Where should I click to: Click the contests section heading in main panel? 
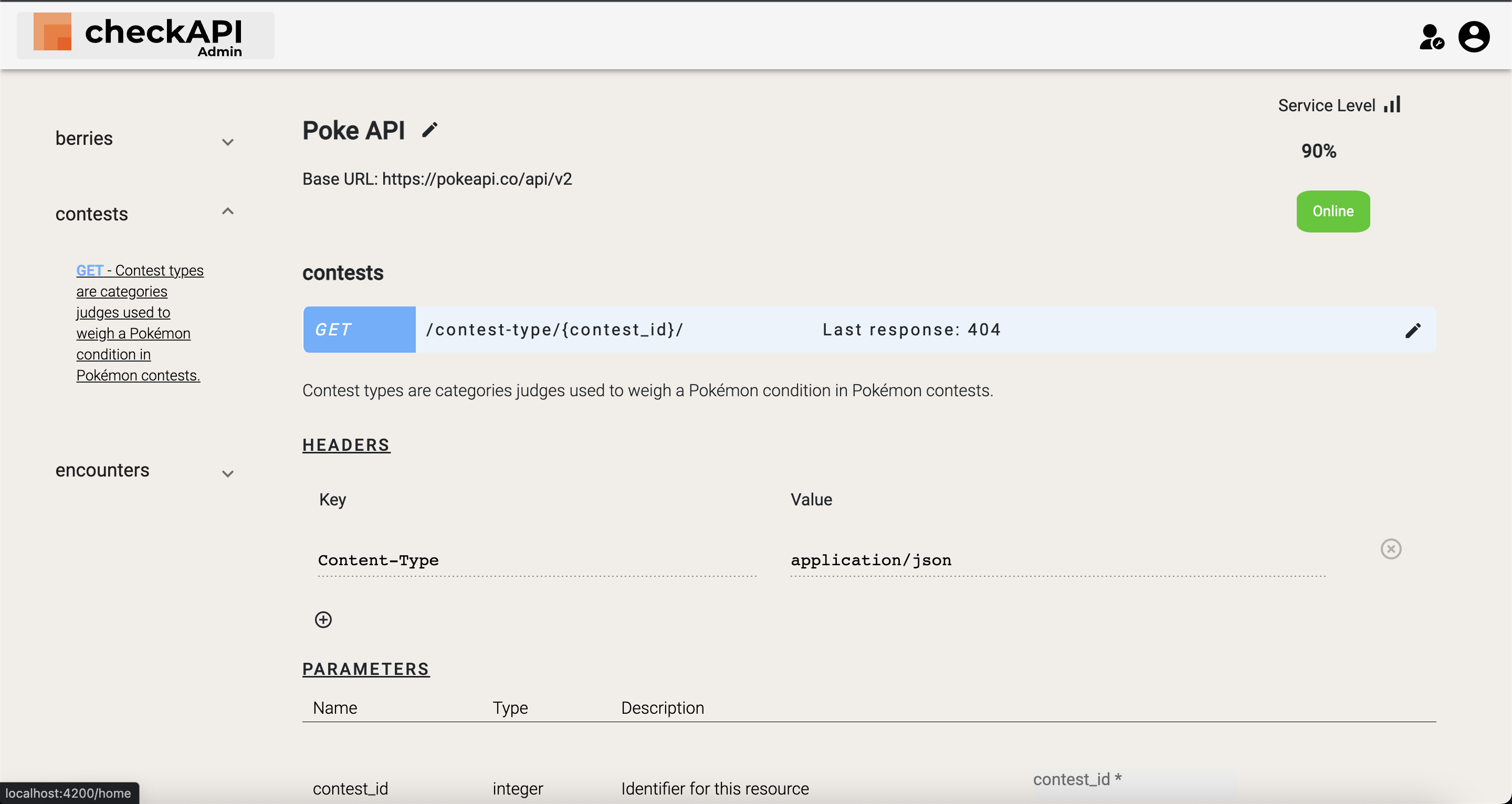click(343, 273)
